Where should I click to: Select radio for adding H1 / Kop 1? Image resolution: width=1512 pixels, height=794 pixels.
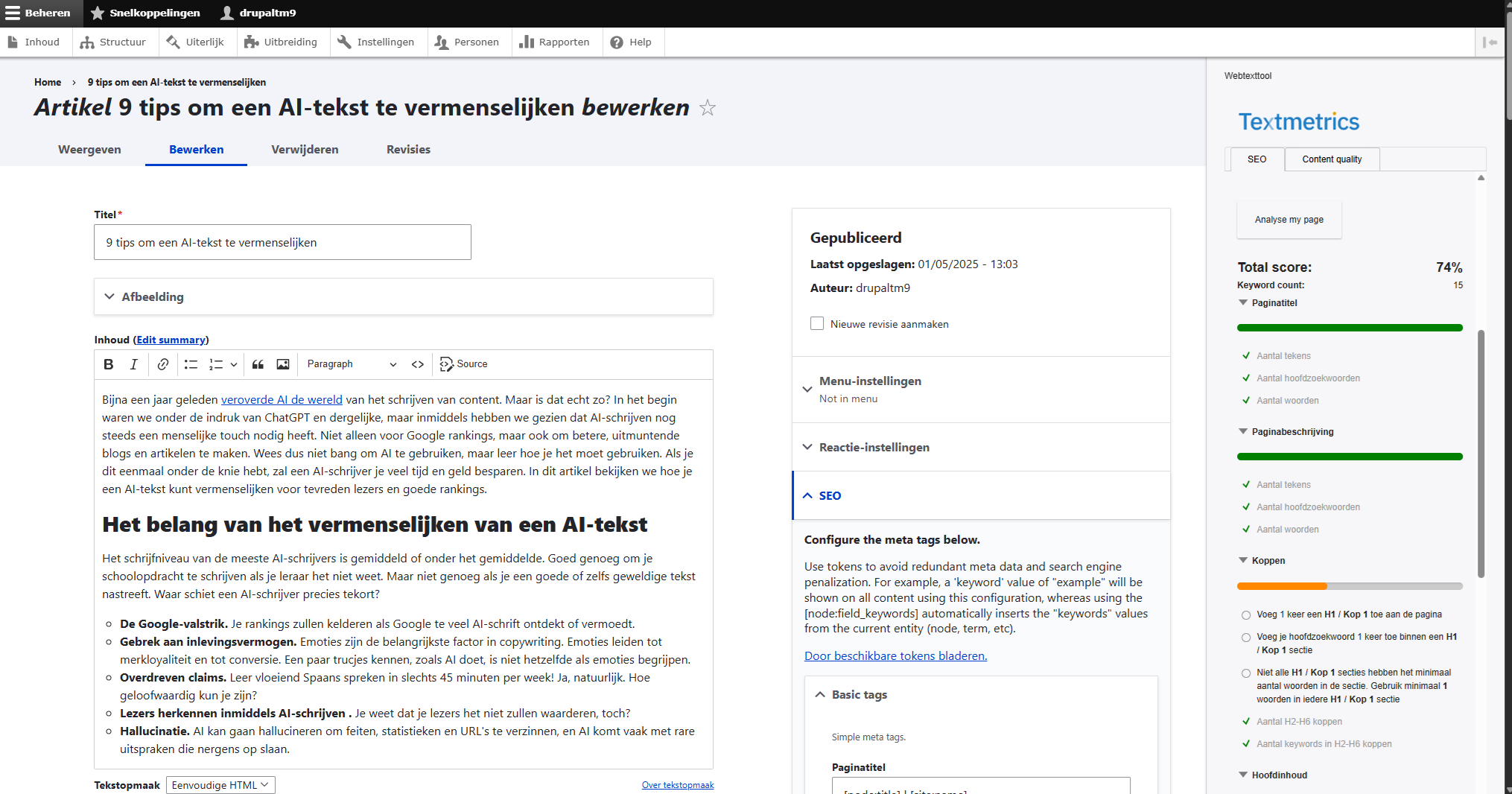coord(1246,615)
